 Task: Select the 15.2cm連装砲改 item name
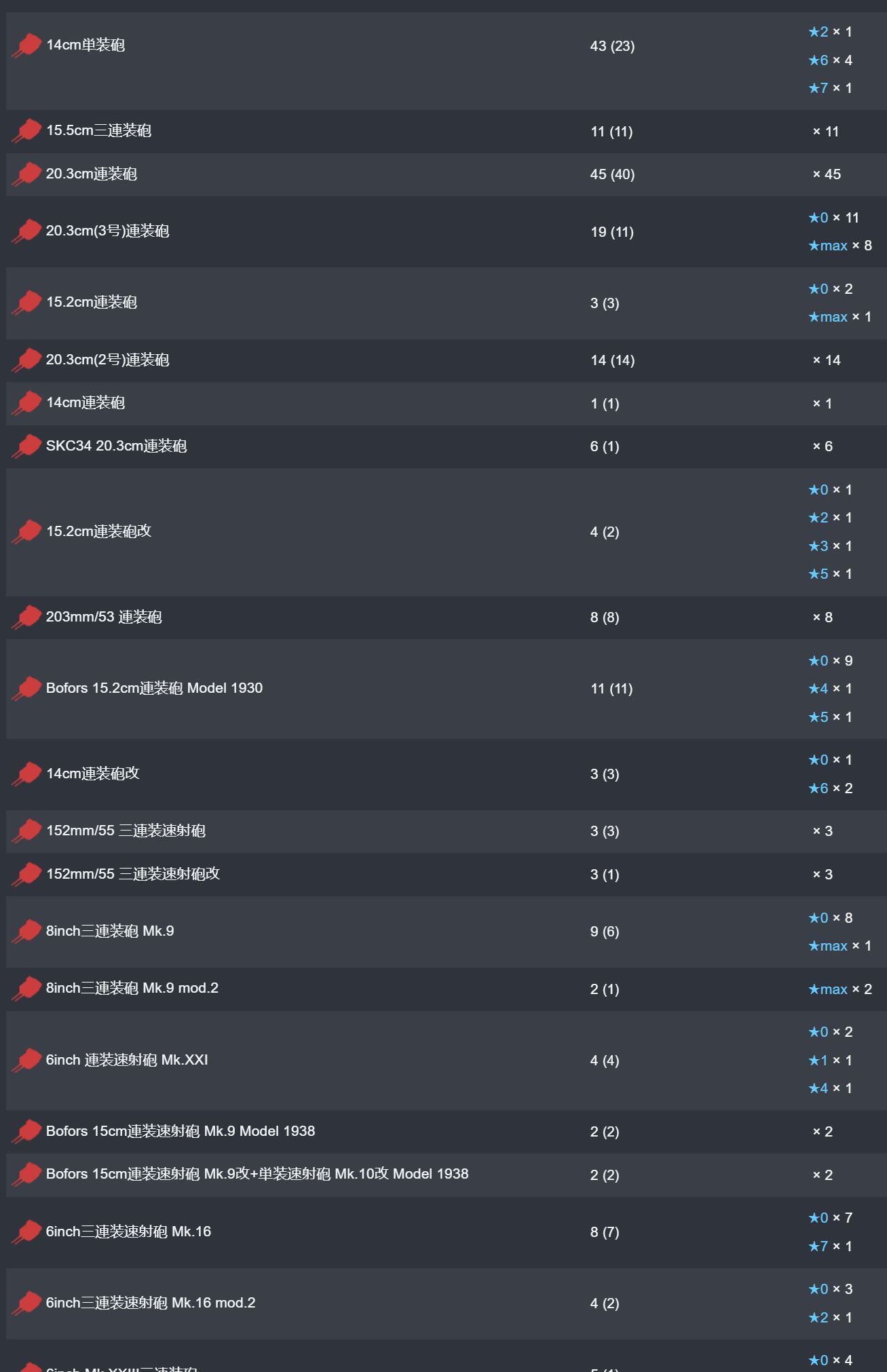pyautogui.click(x=99, y=531)
